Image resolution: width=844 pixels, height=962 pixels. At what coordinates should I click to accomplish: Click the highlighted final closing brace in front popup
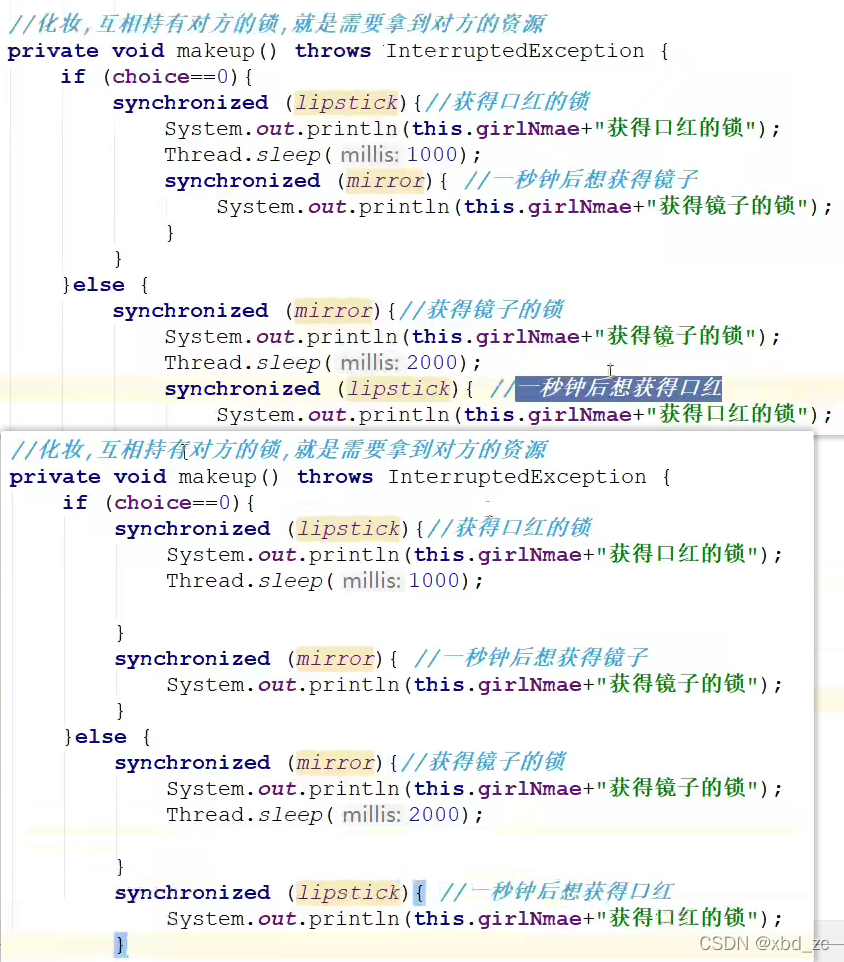[121, 944]
